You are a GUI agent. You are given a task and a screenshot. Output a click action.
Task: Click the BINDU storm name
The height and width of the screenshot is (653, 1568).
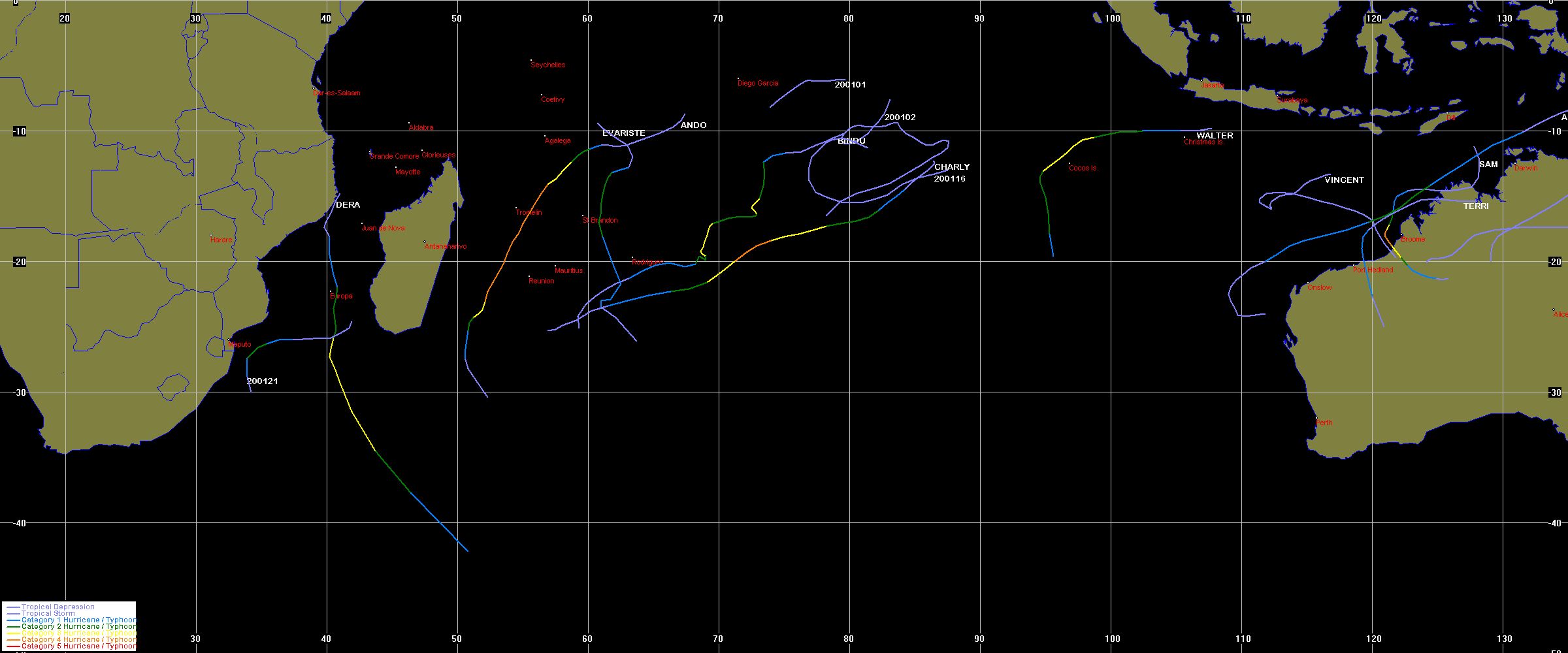pos(851,141)
